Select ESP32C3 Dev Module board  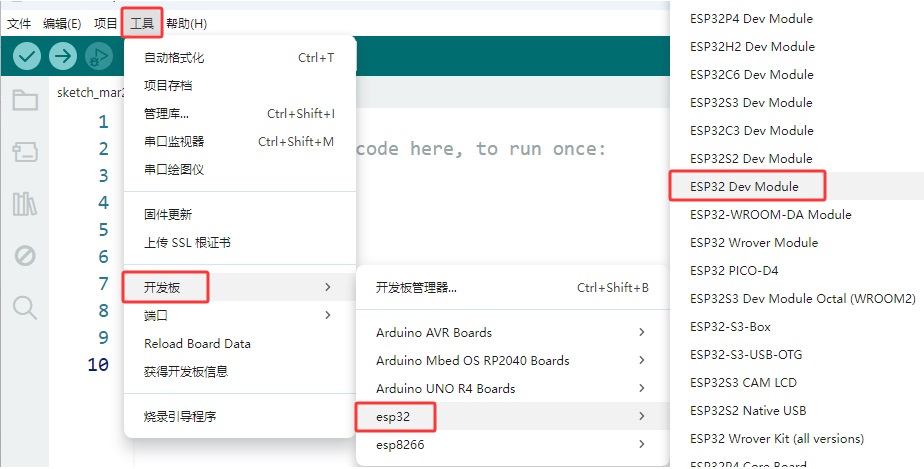[797, 131]
